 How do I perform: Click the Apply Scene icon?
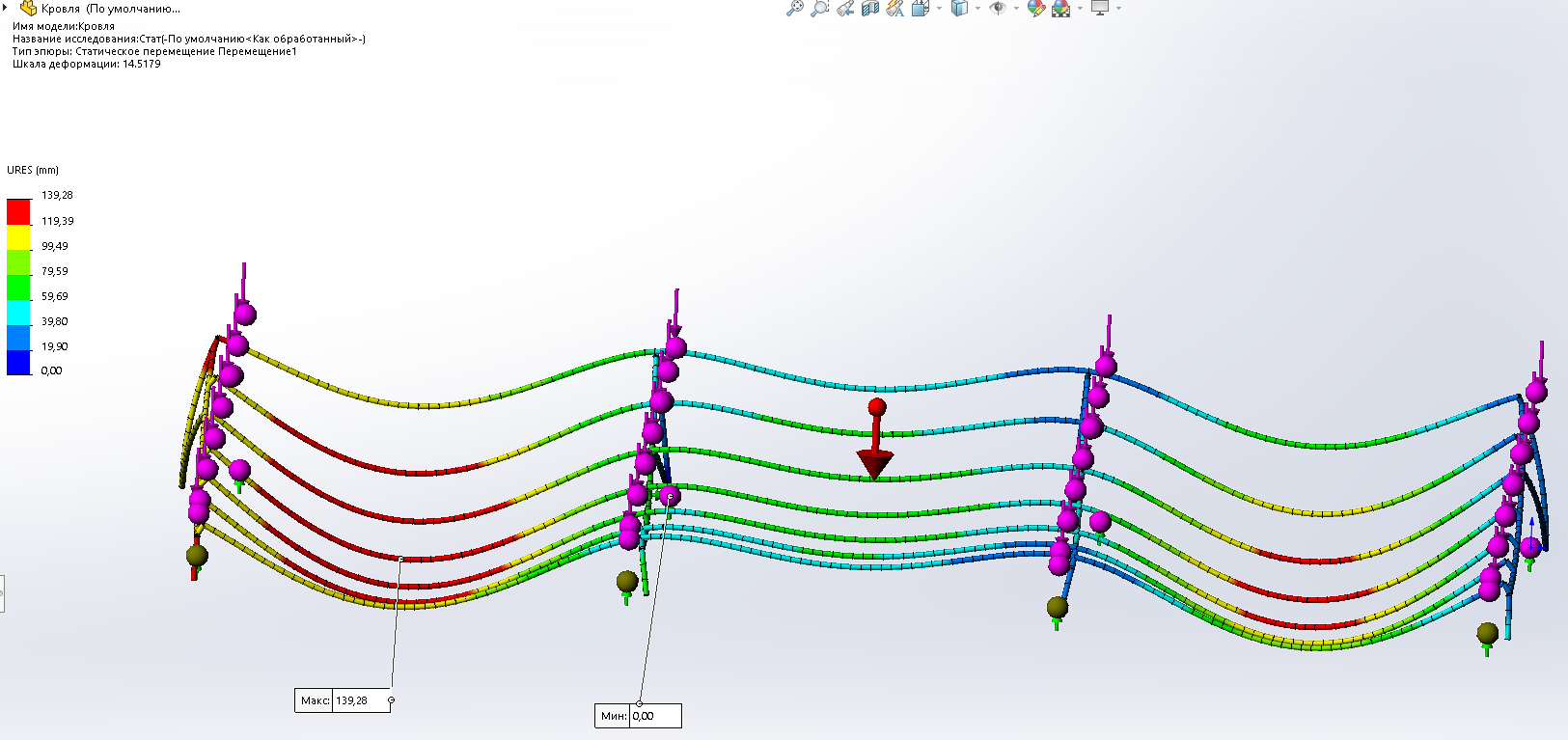coord(1061,9)
